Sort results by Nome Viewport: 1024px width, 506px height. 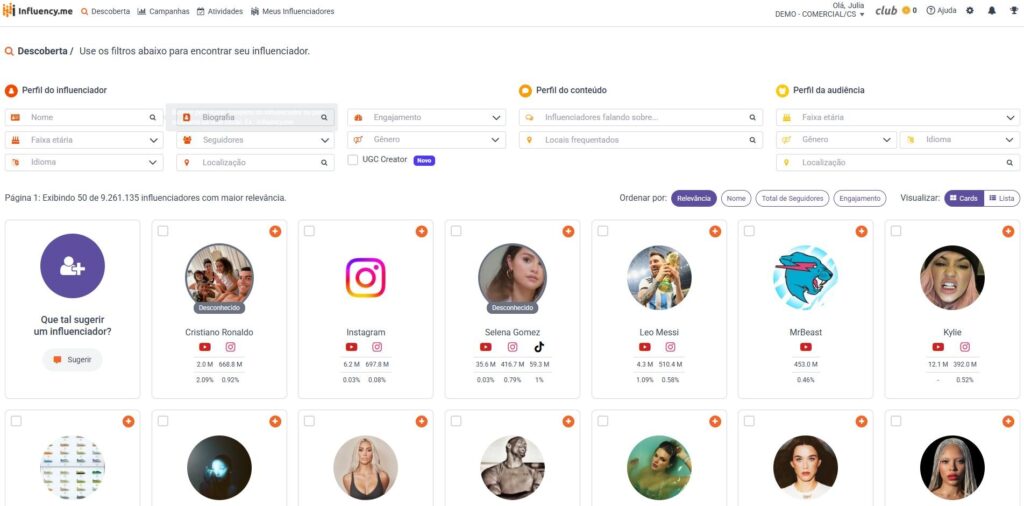(736, 198)
